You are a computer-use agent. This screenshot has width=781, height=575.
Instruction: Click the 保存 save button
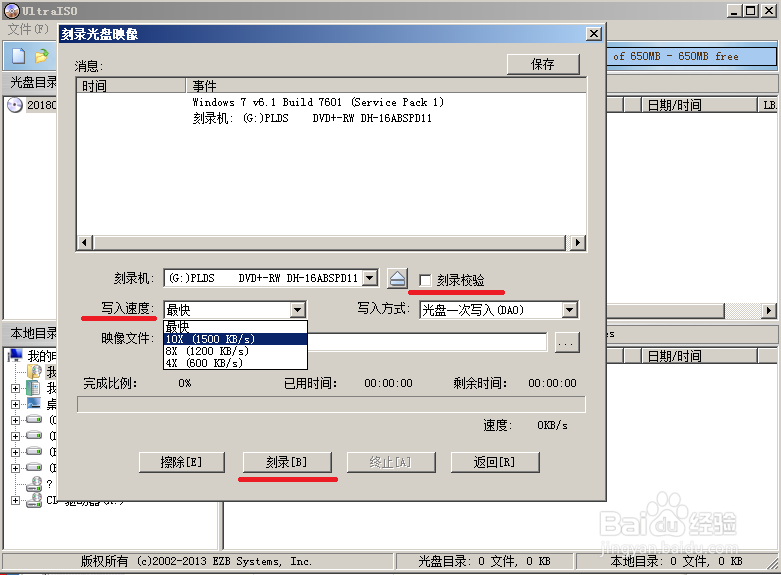pyautogui.click(x=543, y=64)
